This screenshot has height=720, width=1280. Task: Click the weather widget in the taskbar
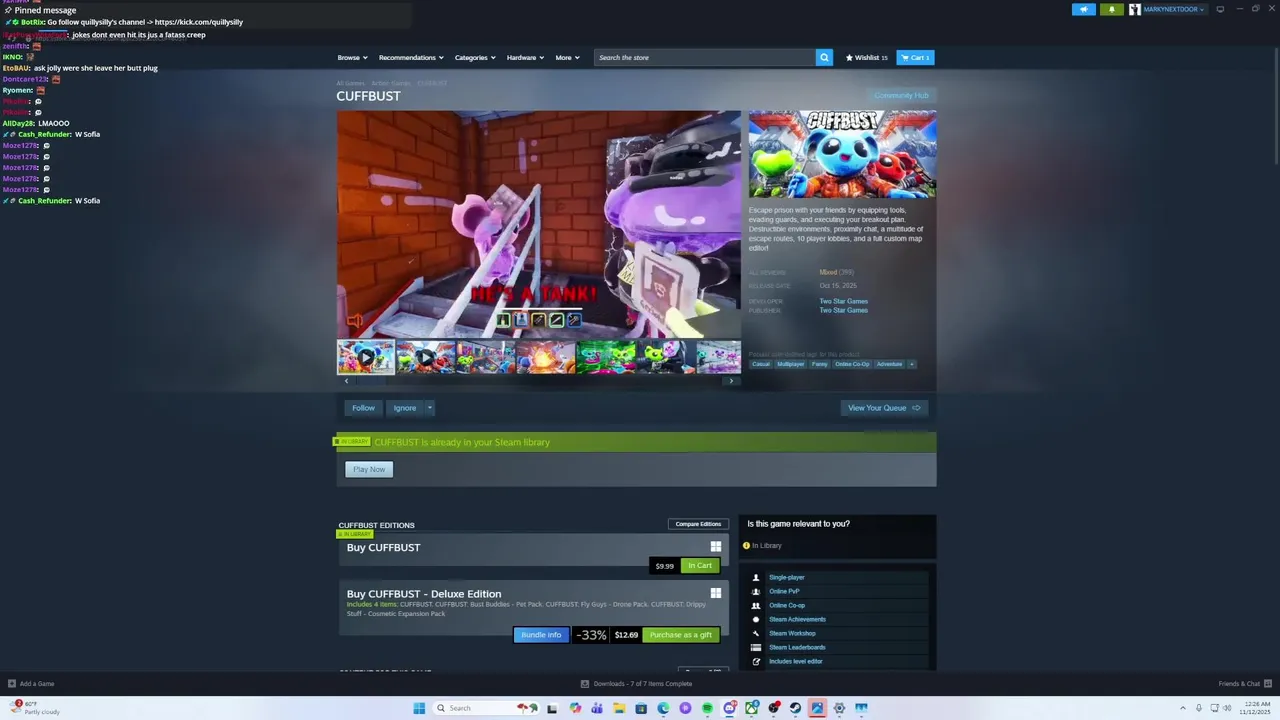tap(36, 708)
